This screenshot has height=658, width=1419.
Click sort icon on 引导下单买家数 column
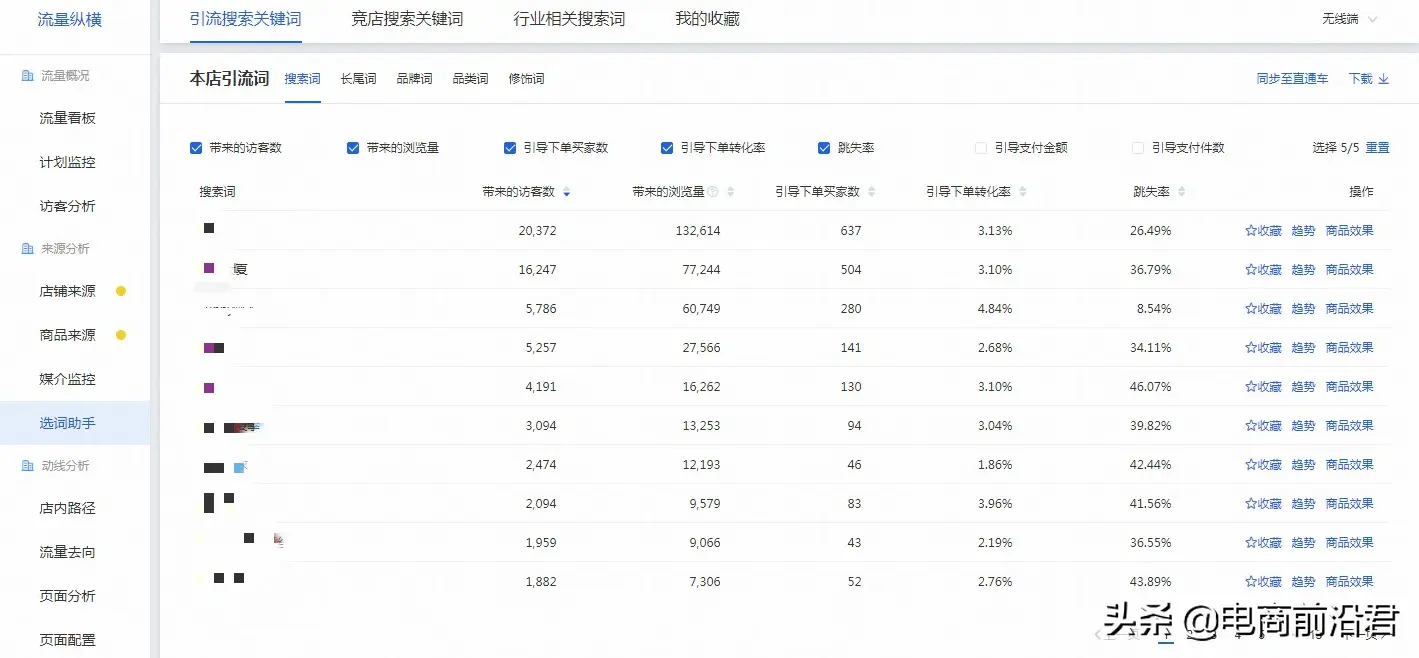pyautogui.click(x=871, y=192)
